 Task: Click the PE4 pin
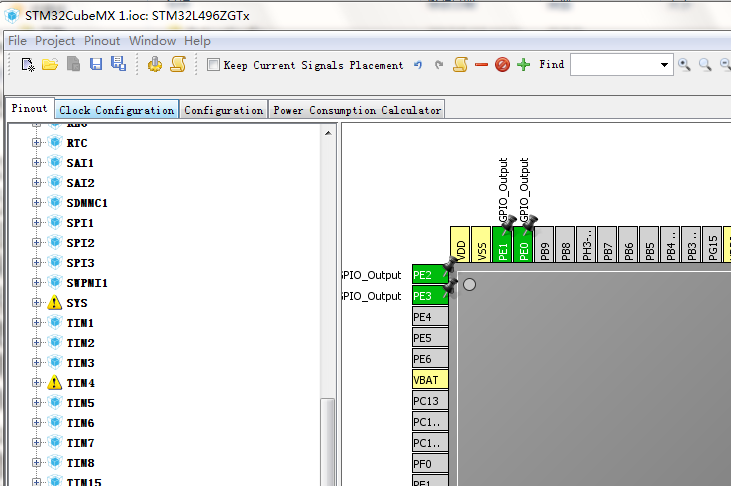430,317
